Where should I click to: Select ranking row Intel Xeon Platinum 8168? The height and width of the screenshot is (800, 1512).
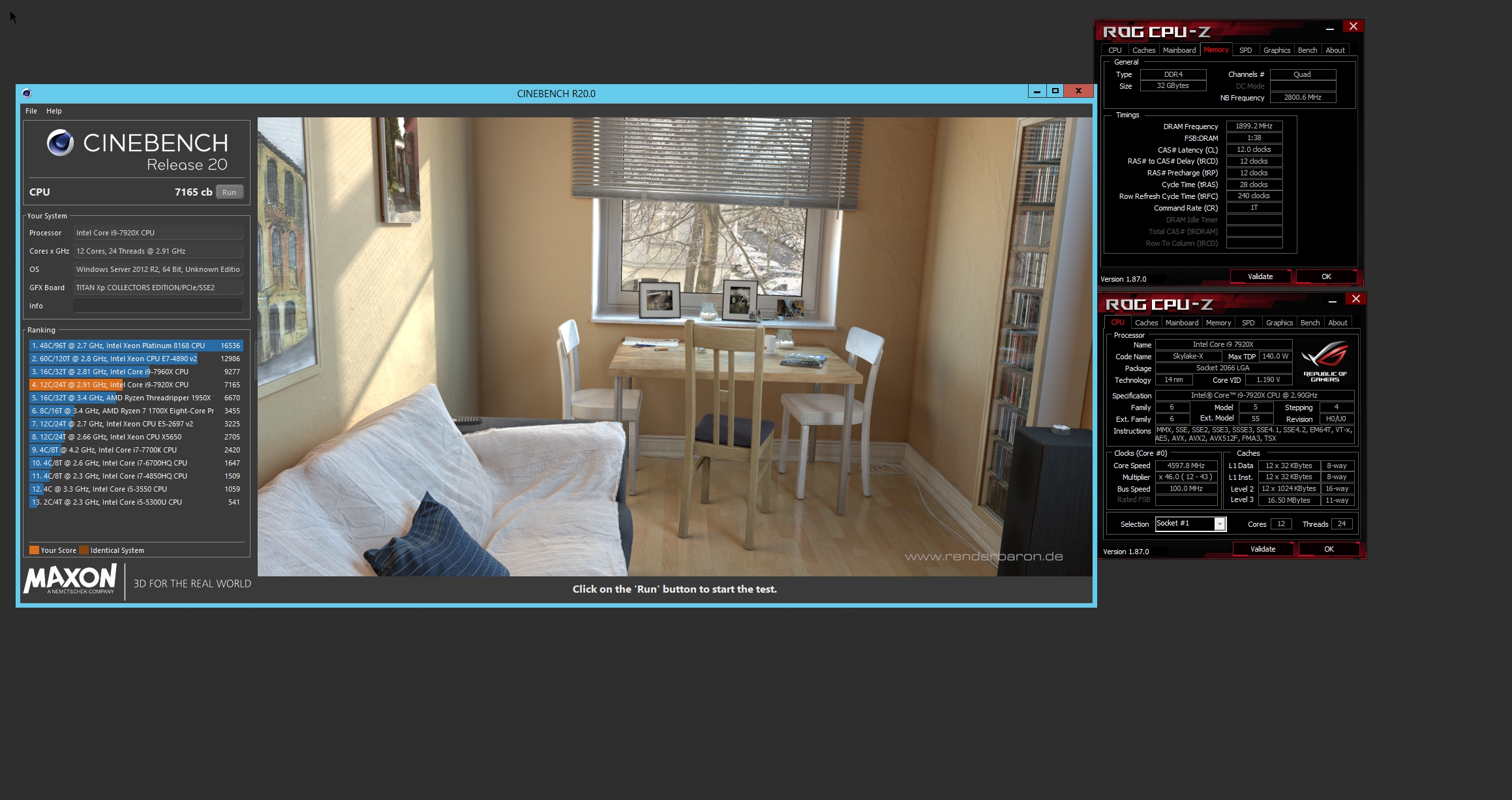(136, 346)
